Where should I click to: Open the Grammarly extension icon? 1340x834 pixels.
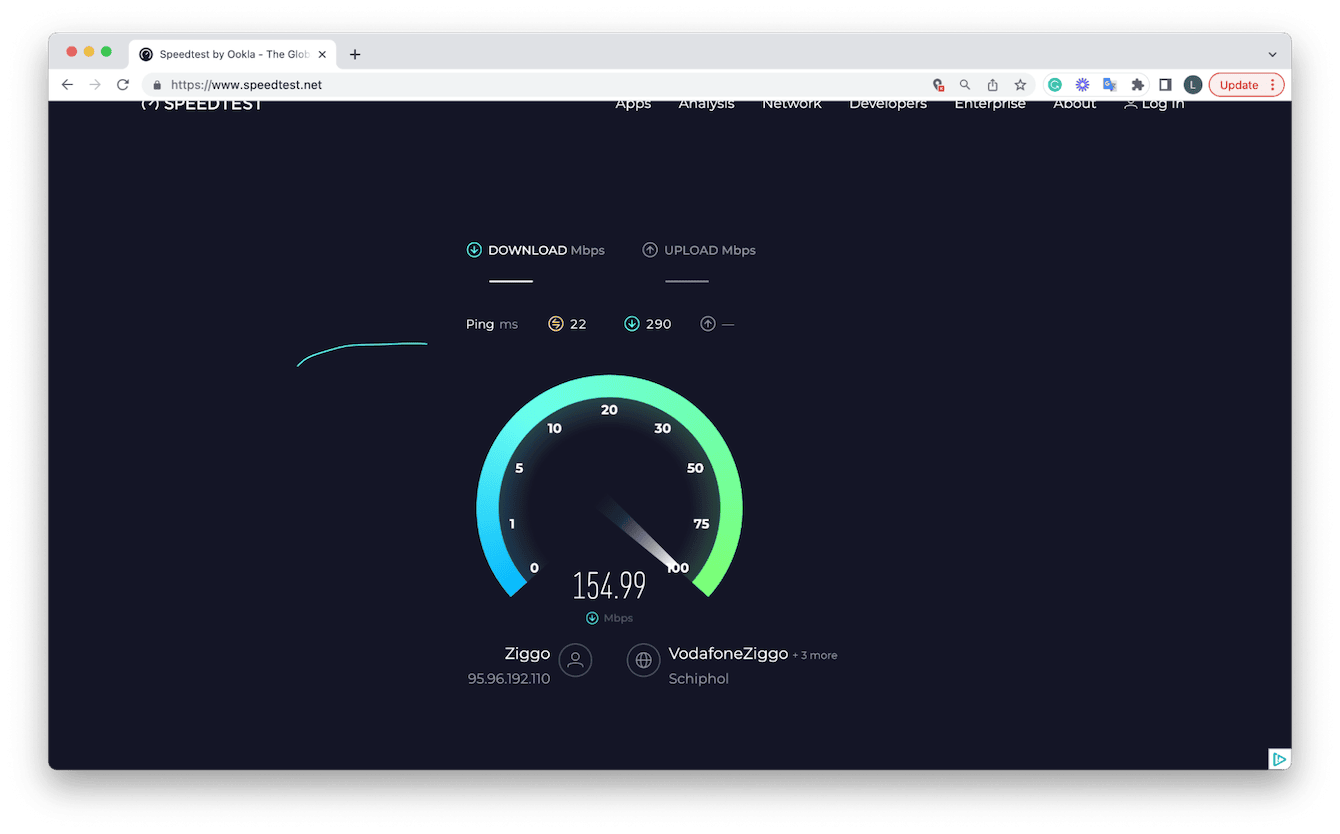(1055, 84)
